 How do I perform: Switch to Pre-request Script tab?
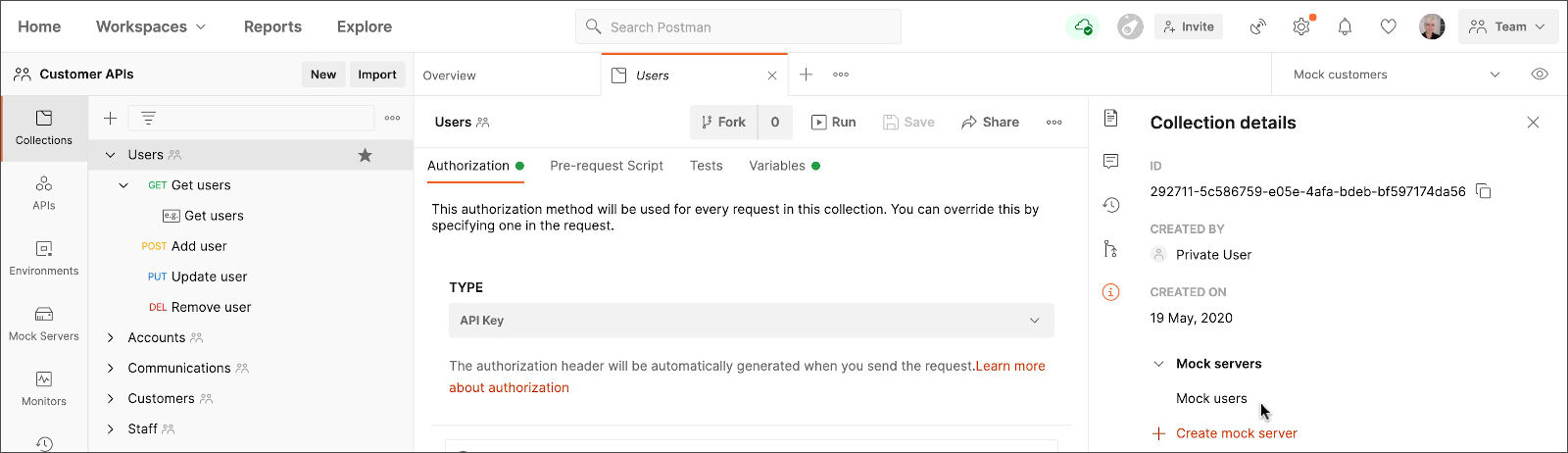click(x=607, y=166)
